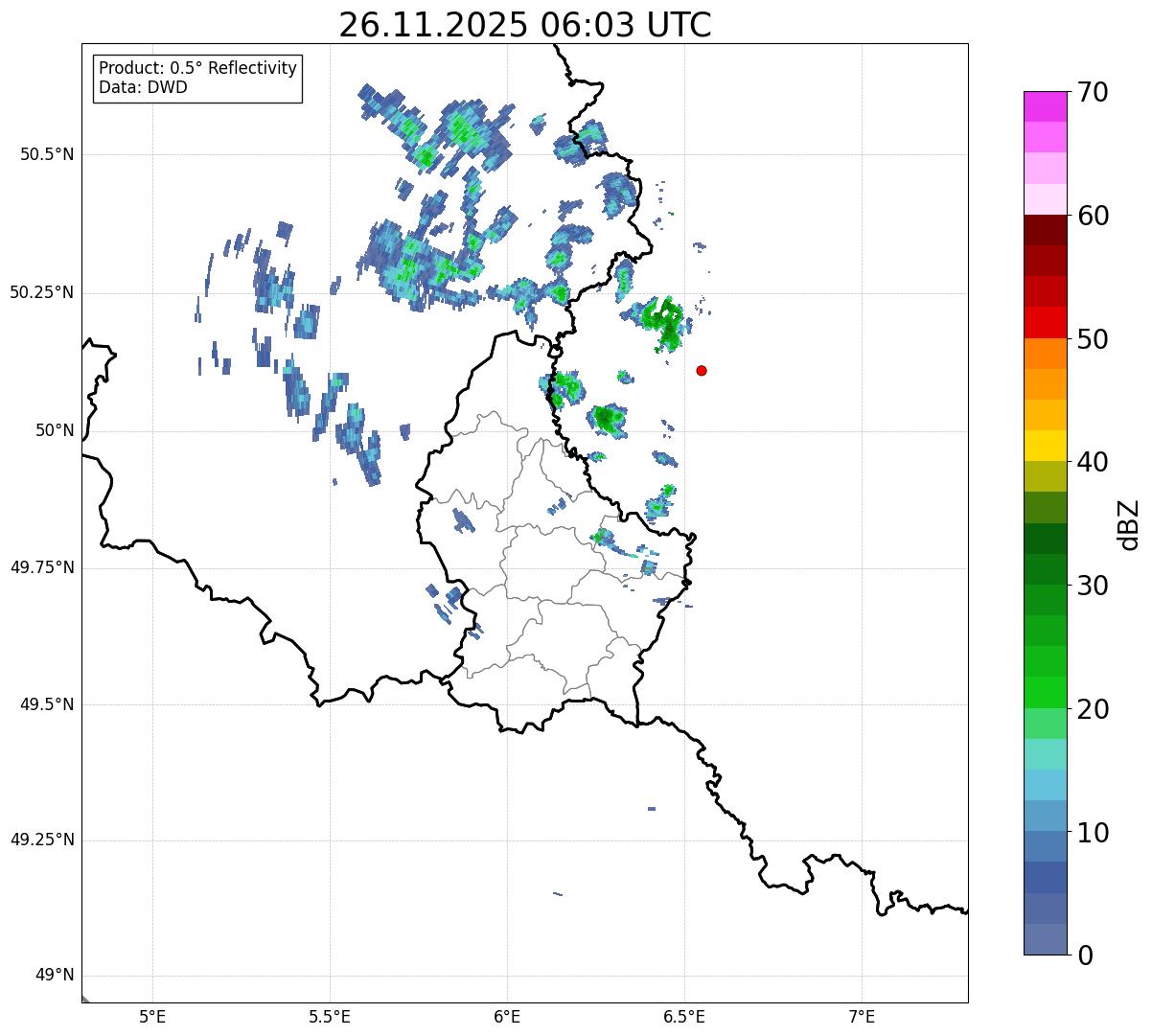1152x1036 pixels.
Task: Click the 6.5°E longitude label
Action: 684,1017
